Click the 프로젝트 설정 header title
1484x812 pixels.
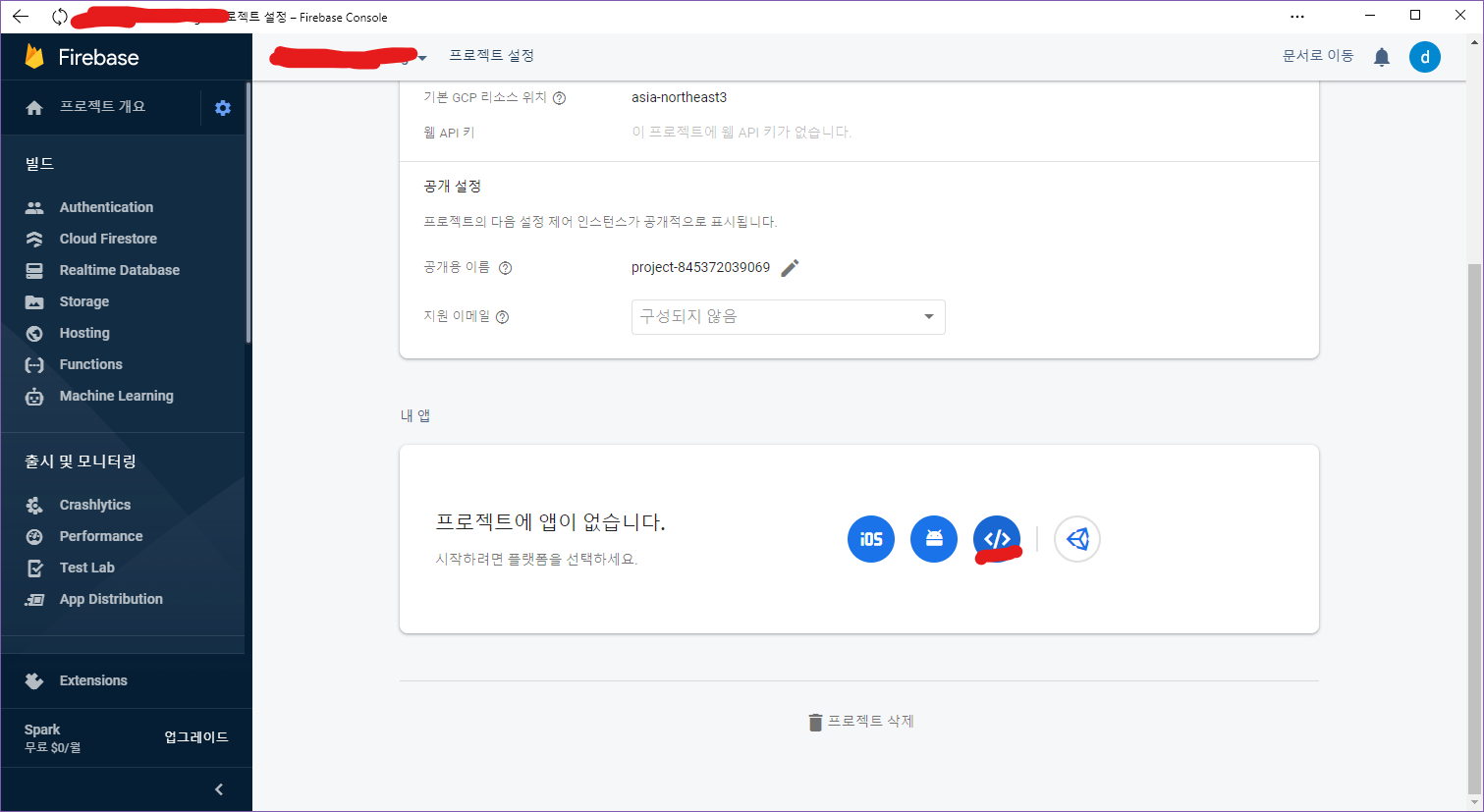click(x=491, y=56)
